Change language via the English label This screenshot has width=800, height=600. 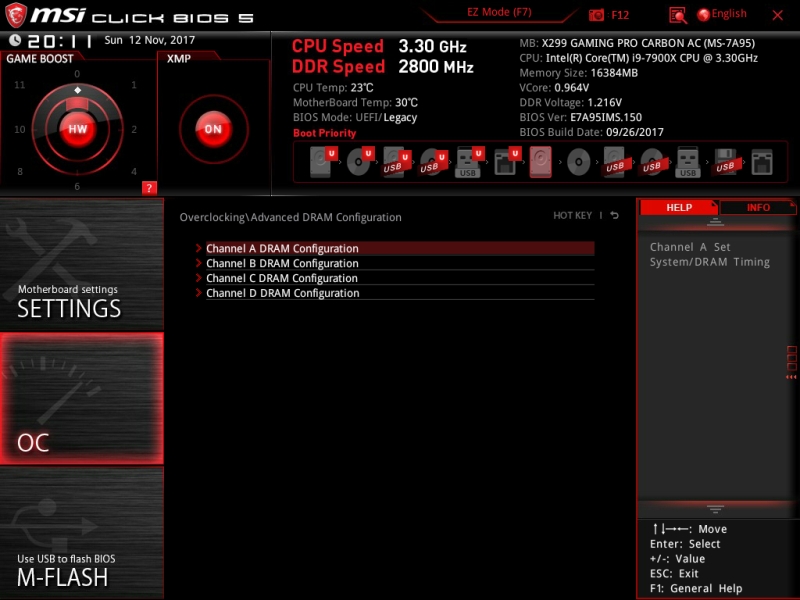click(729, 14)
